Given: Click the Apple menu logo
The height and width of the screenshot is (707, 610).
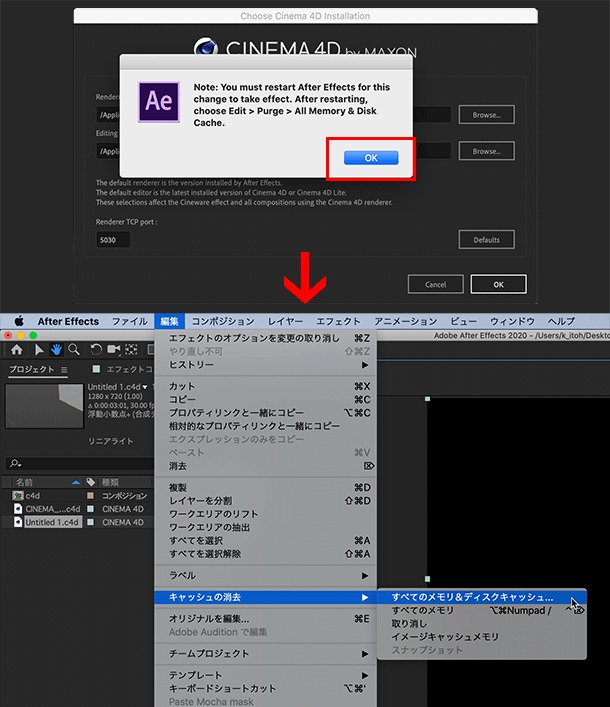Looking at the screenshot, I should pos(19,321).
